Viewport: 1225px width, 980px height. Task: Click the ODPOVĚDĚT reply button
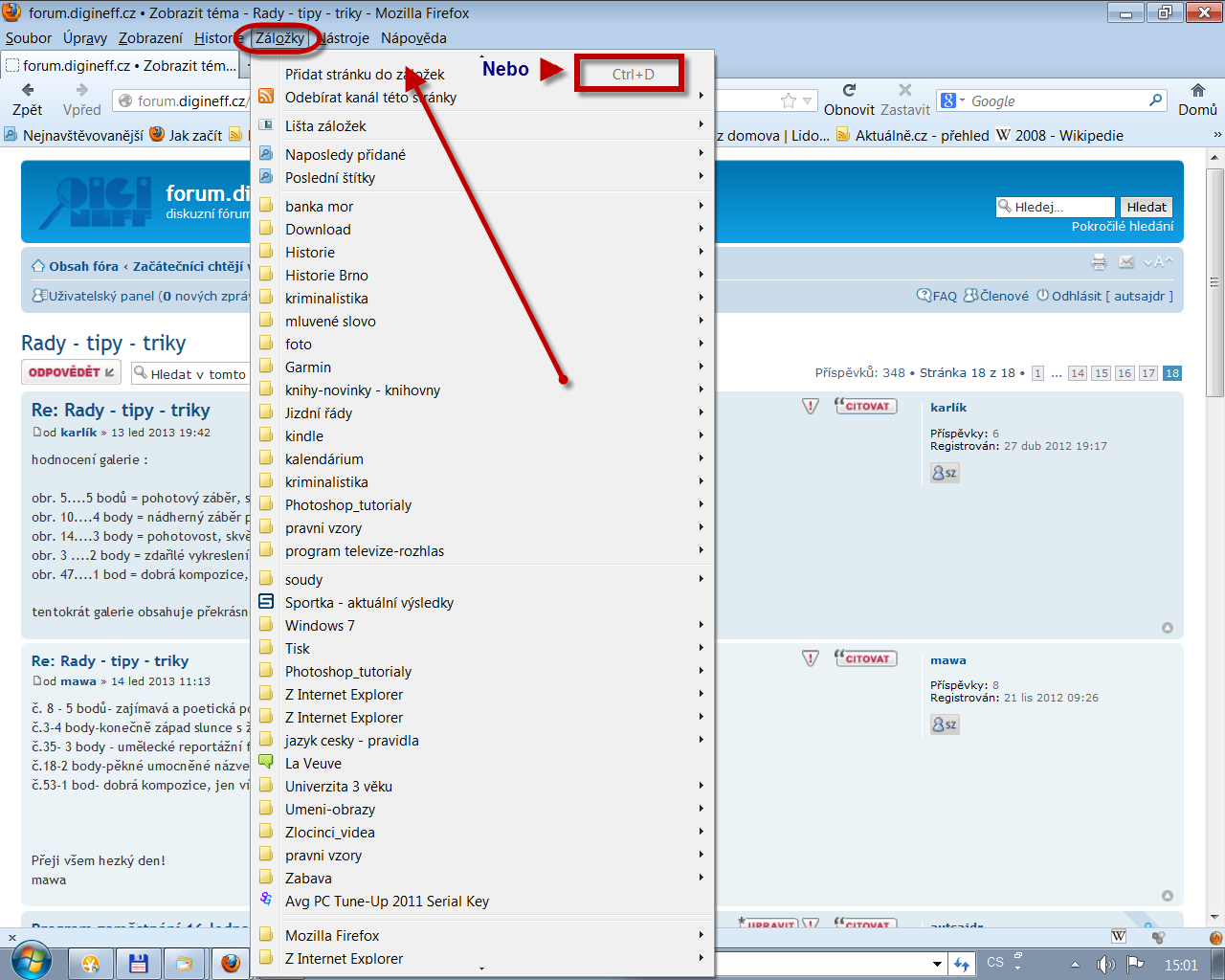point(71,372)
